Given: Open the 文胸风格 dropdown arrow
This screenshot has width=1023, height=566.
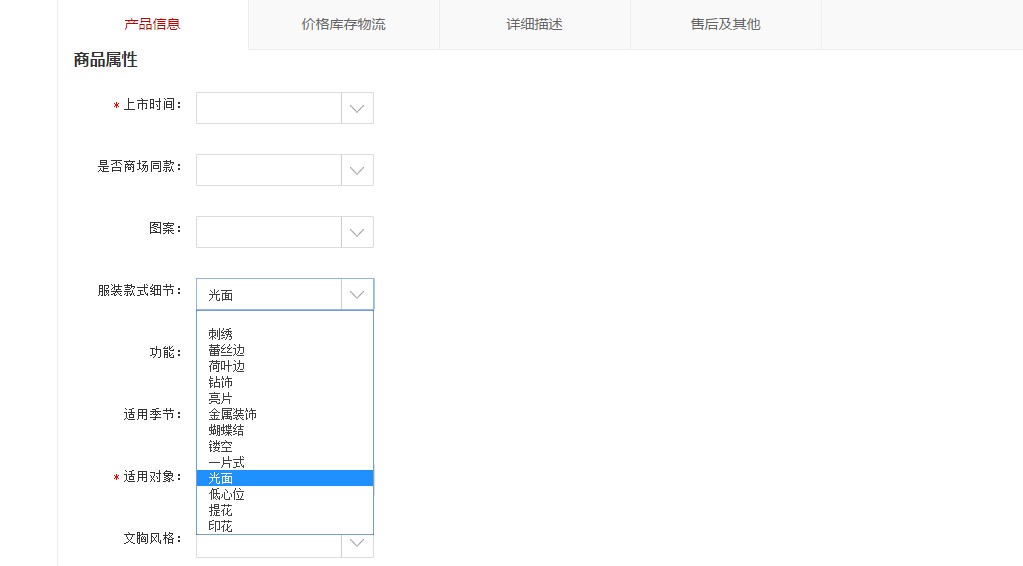Looking at the screenshot, I should pyautogui.click(x=357, y=544).
